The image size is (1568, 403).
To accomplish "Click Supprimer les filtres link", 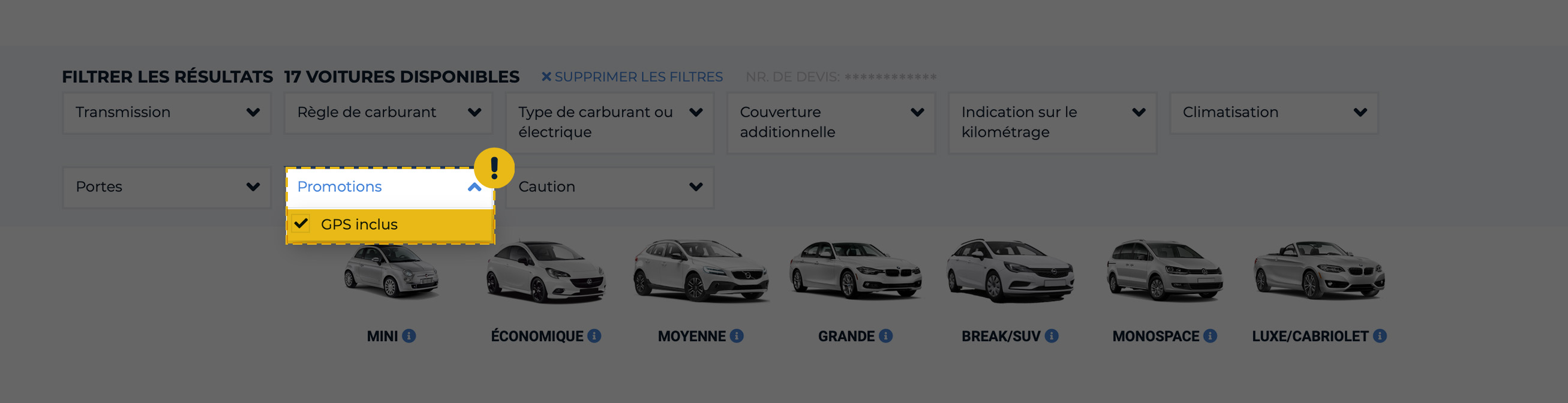I will (x=632, y=77).
